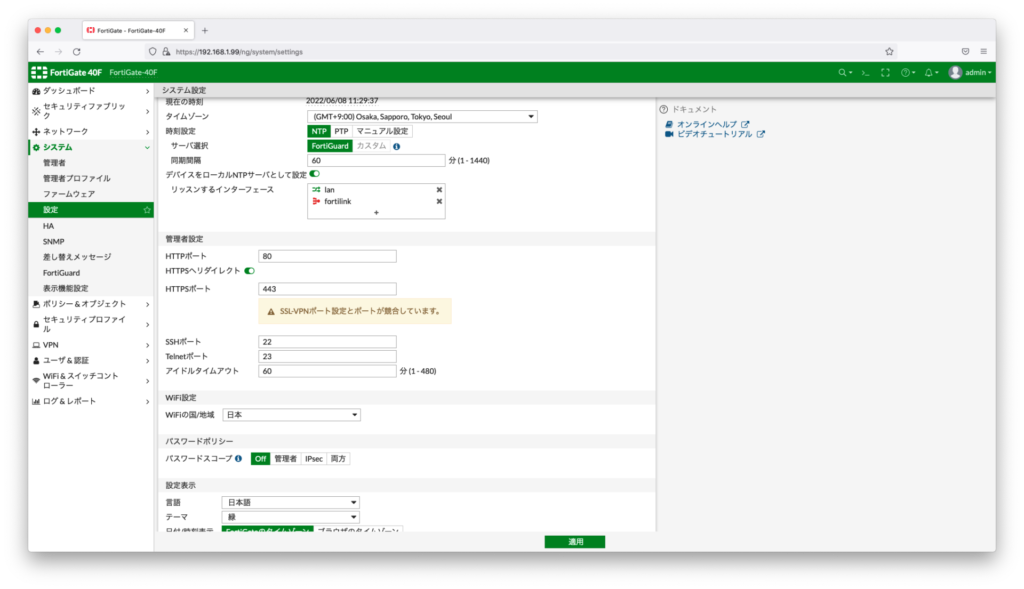Select カスタム as the server

(371, 146)
